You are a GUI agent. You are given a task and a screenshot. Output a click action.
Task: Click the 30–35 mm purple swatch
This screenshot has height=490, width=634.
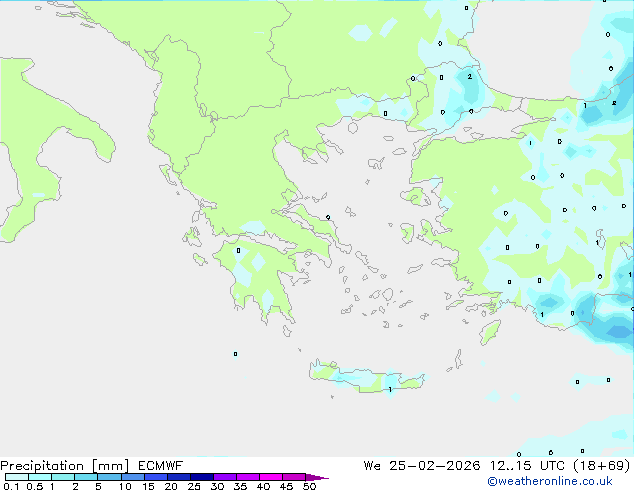coord(225,477)
